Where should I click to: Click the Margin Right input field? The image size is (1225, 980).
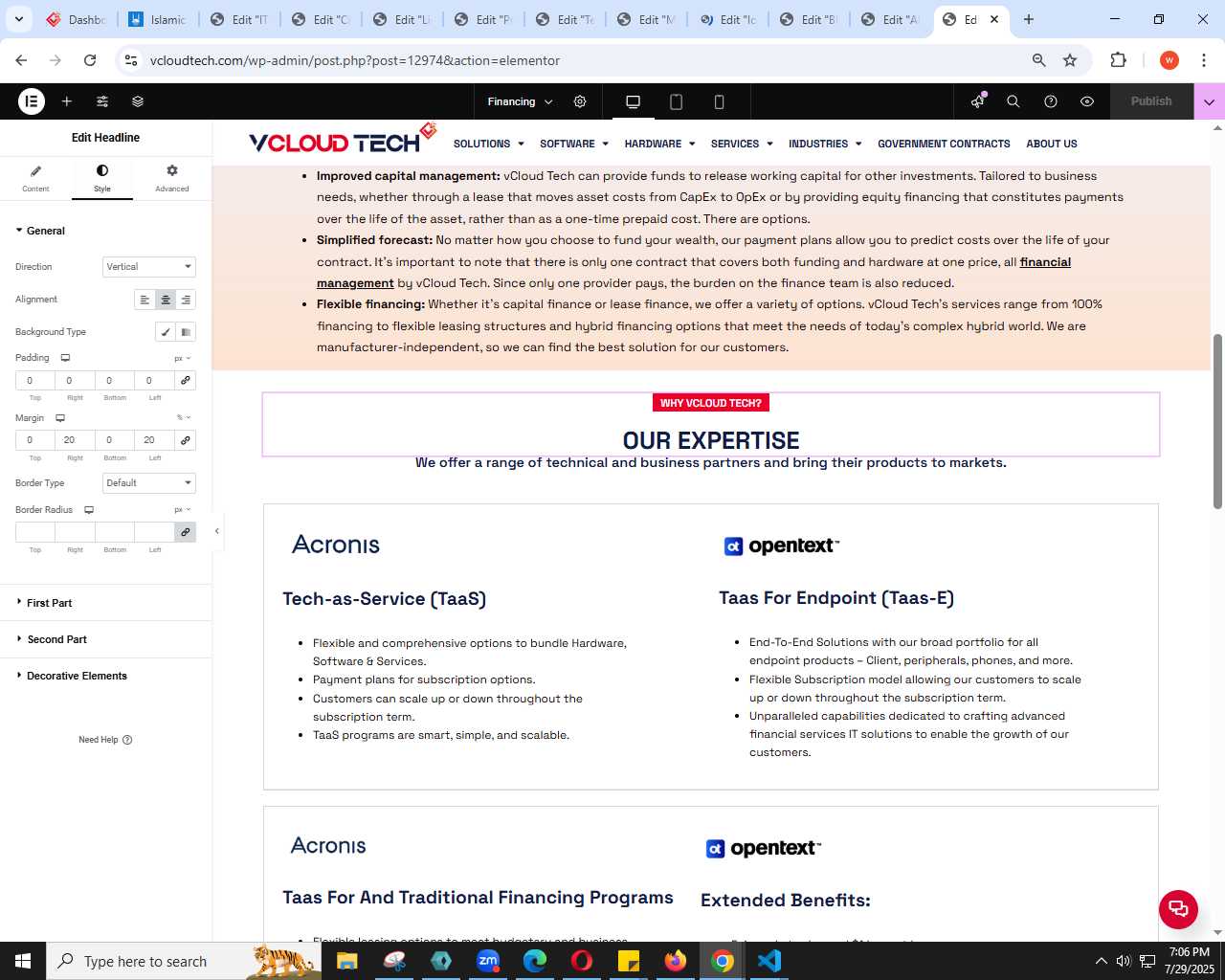click(x=75, y=440)
